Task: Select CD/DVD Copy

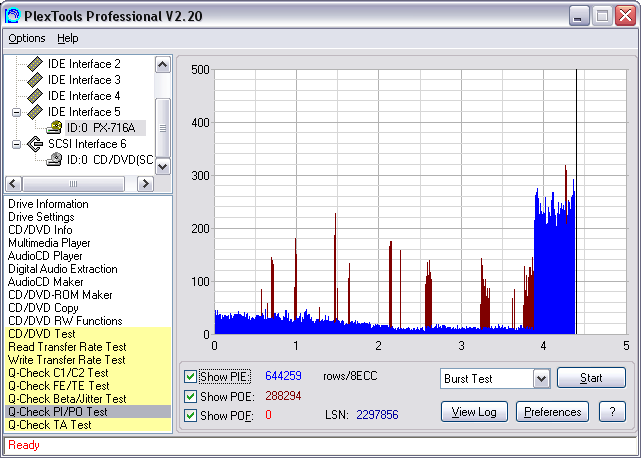Action: (x=43, y=308)
